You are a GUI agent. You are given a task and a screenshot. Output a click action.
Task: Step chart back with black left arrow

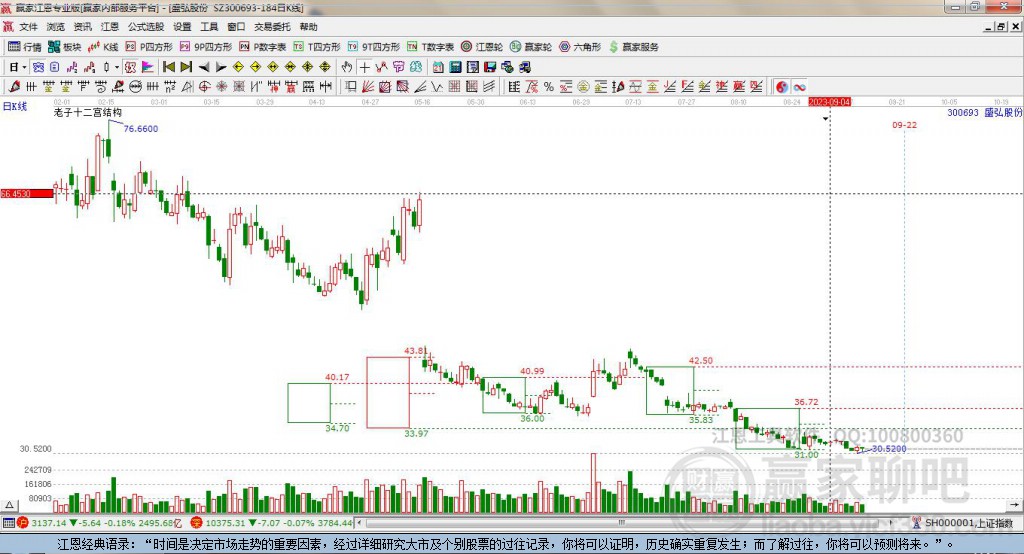pyautogui.click(x=204, y=67)
